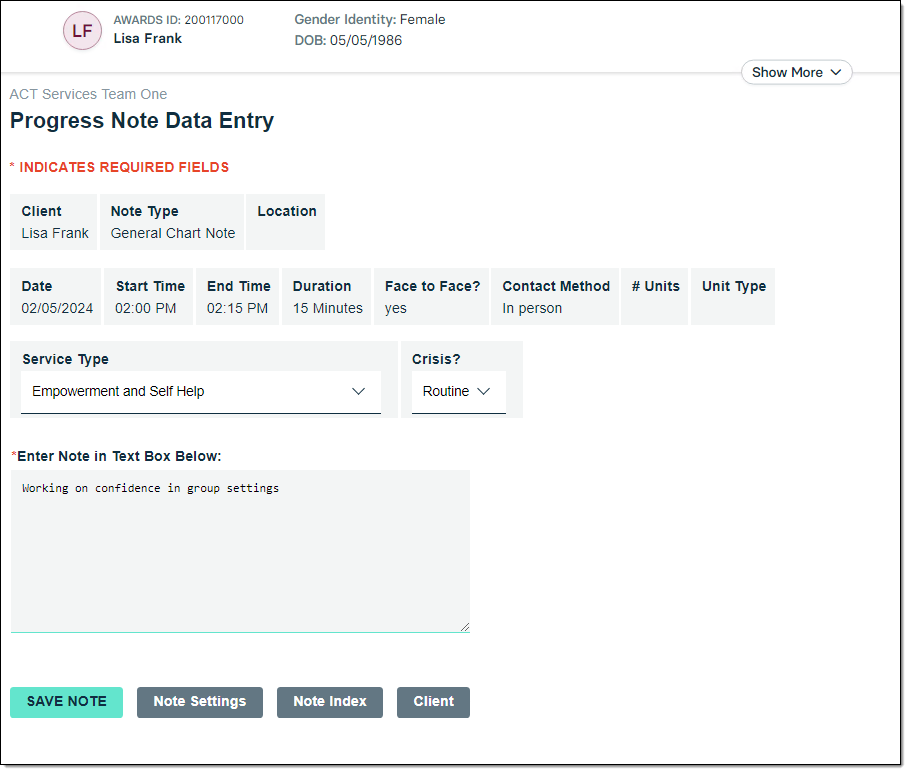Click the LF client avatar icon
Viewport: 908px width, 772px height.
point(82,31)
